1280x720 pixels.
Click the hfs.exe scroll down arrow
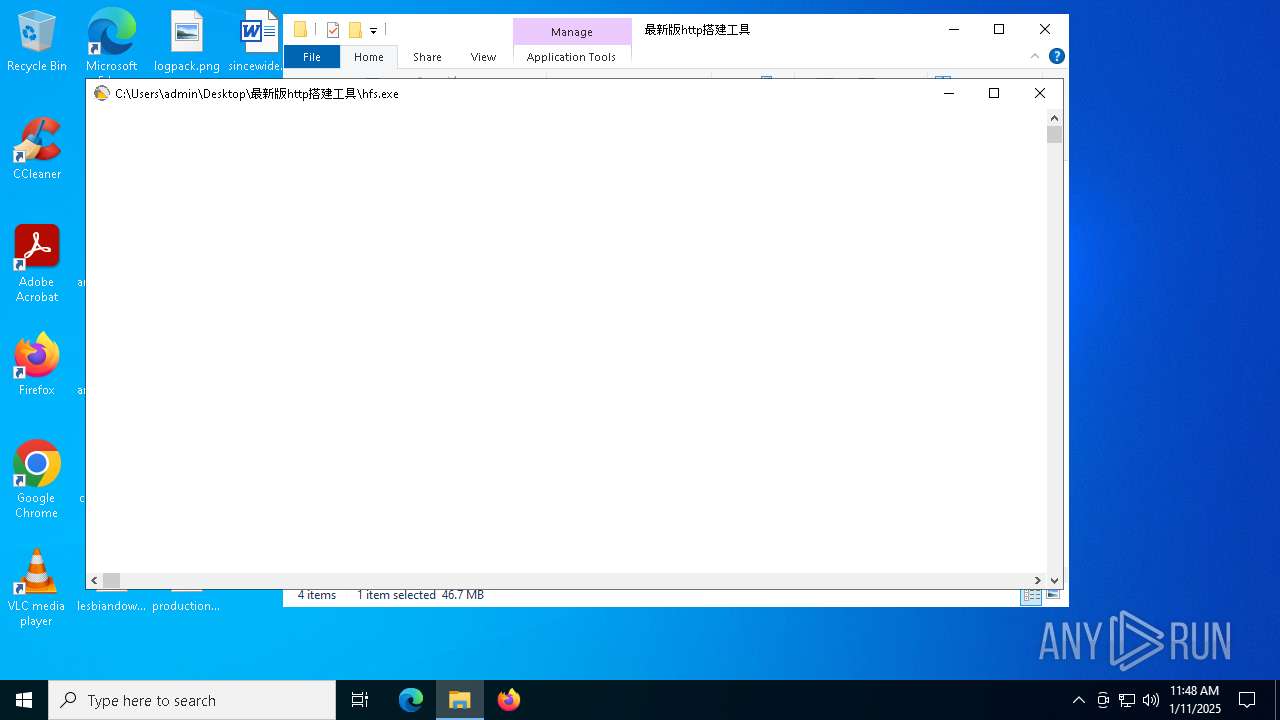[x=1055, y=580]
